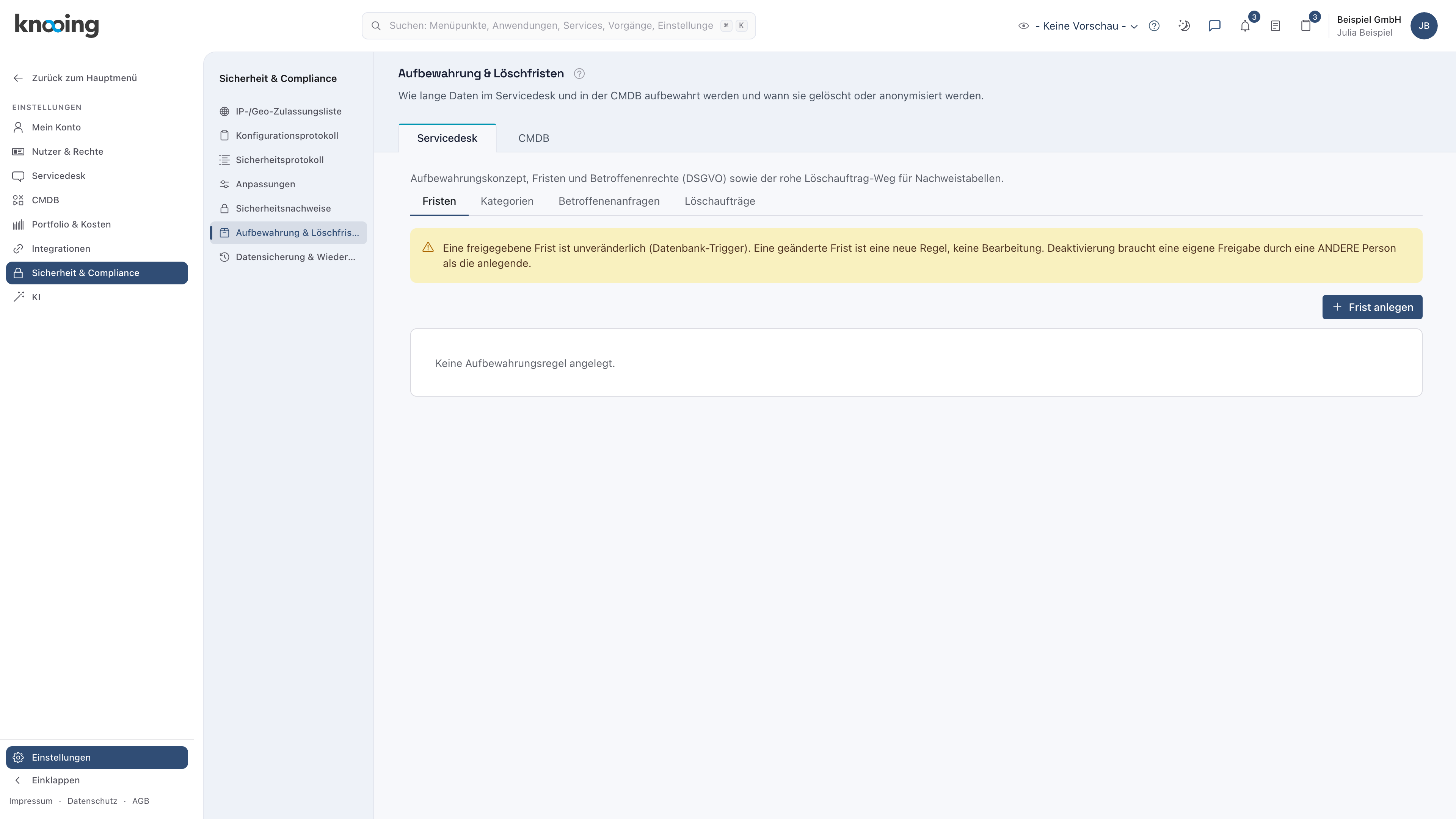This screenshot has width=1456, height=819.
Task: Select Sicherheit & Compliance in sidebar
Action: (97, 273)
